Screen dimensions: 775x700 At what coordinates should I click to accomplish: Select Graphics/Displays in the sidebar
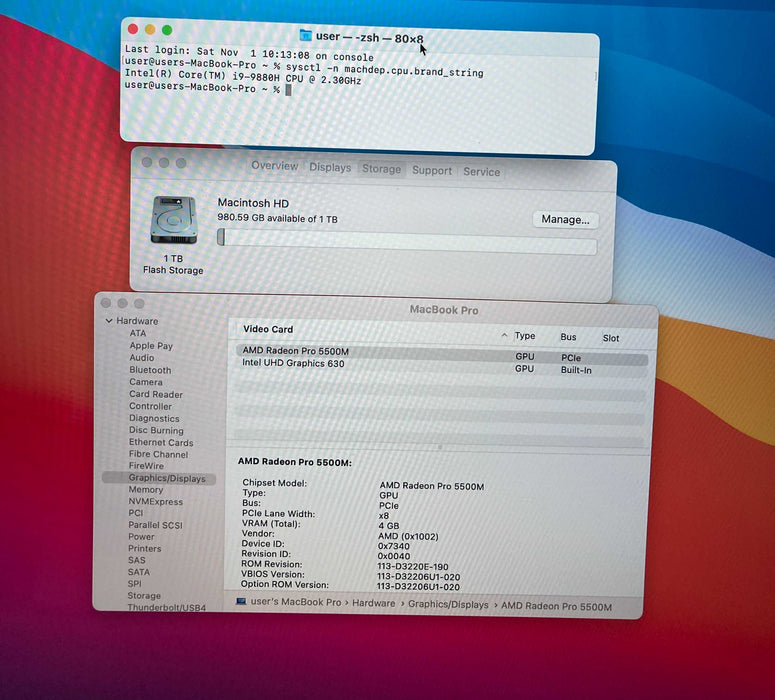[x=159, y=478]
